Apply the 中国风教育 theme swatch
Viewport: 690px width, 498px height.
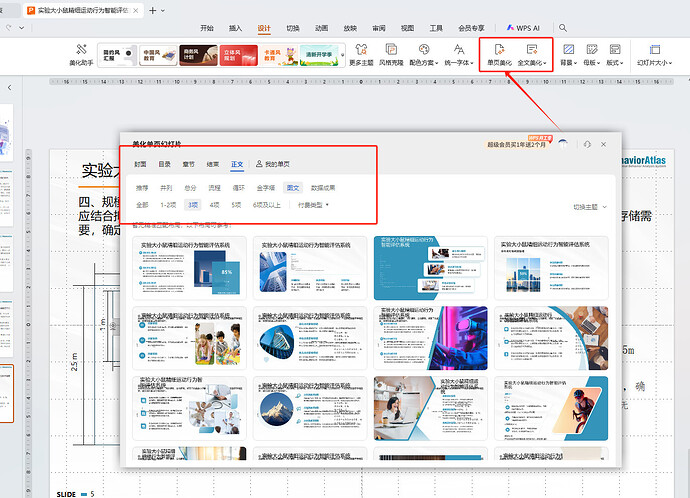151,53
